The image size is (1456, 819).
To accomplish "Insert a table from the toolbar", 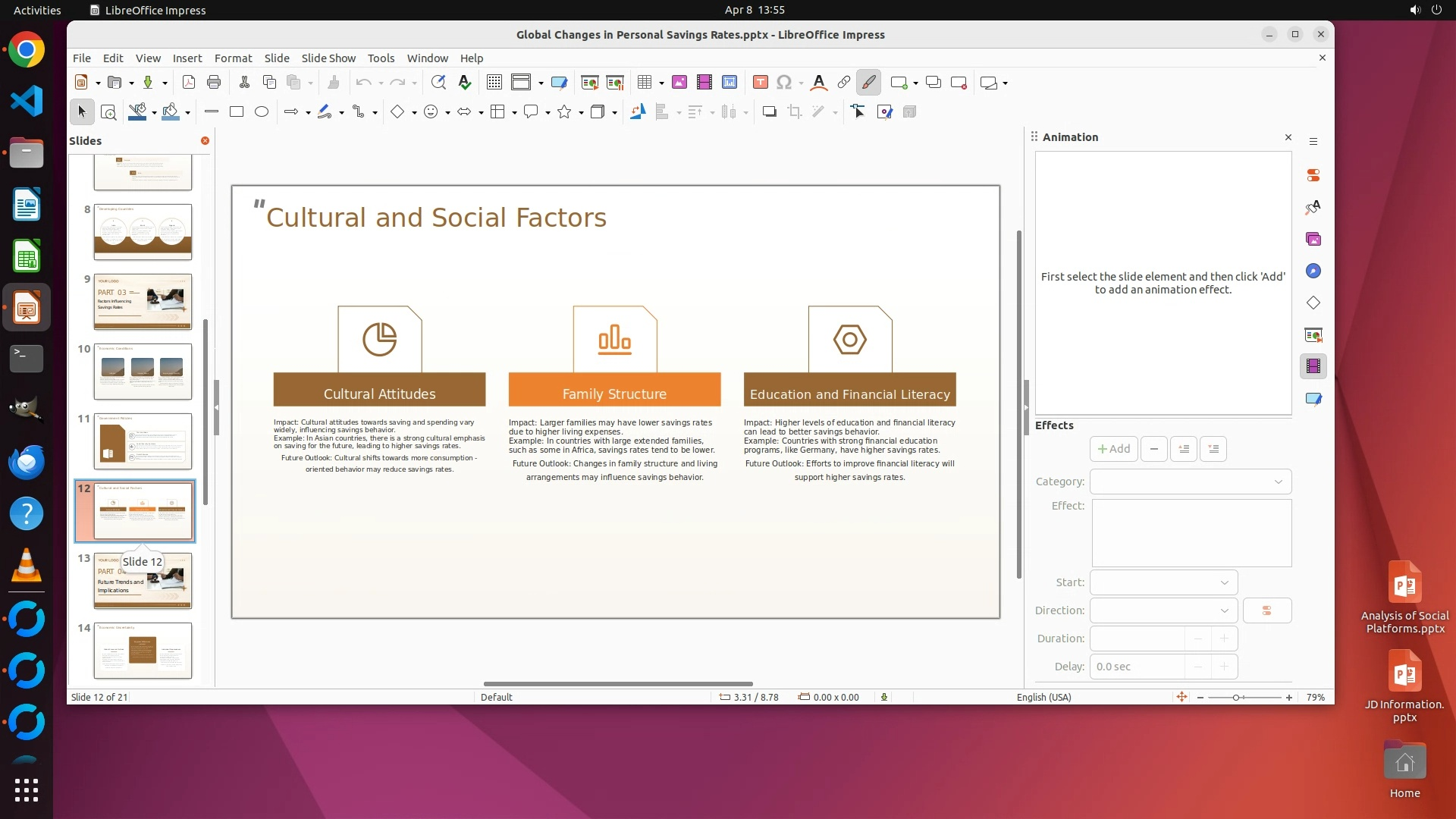I will click(x=645, y=83).
